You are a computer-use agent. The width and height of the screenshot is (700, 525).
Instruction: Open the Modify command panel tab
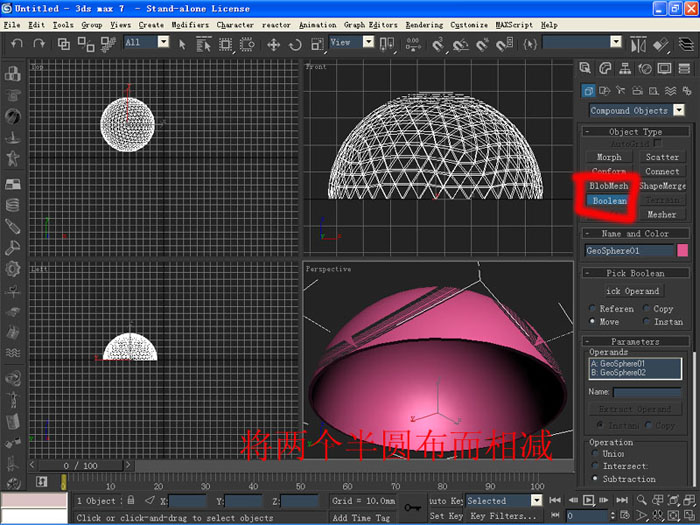605,68
